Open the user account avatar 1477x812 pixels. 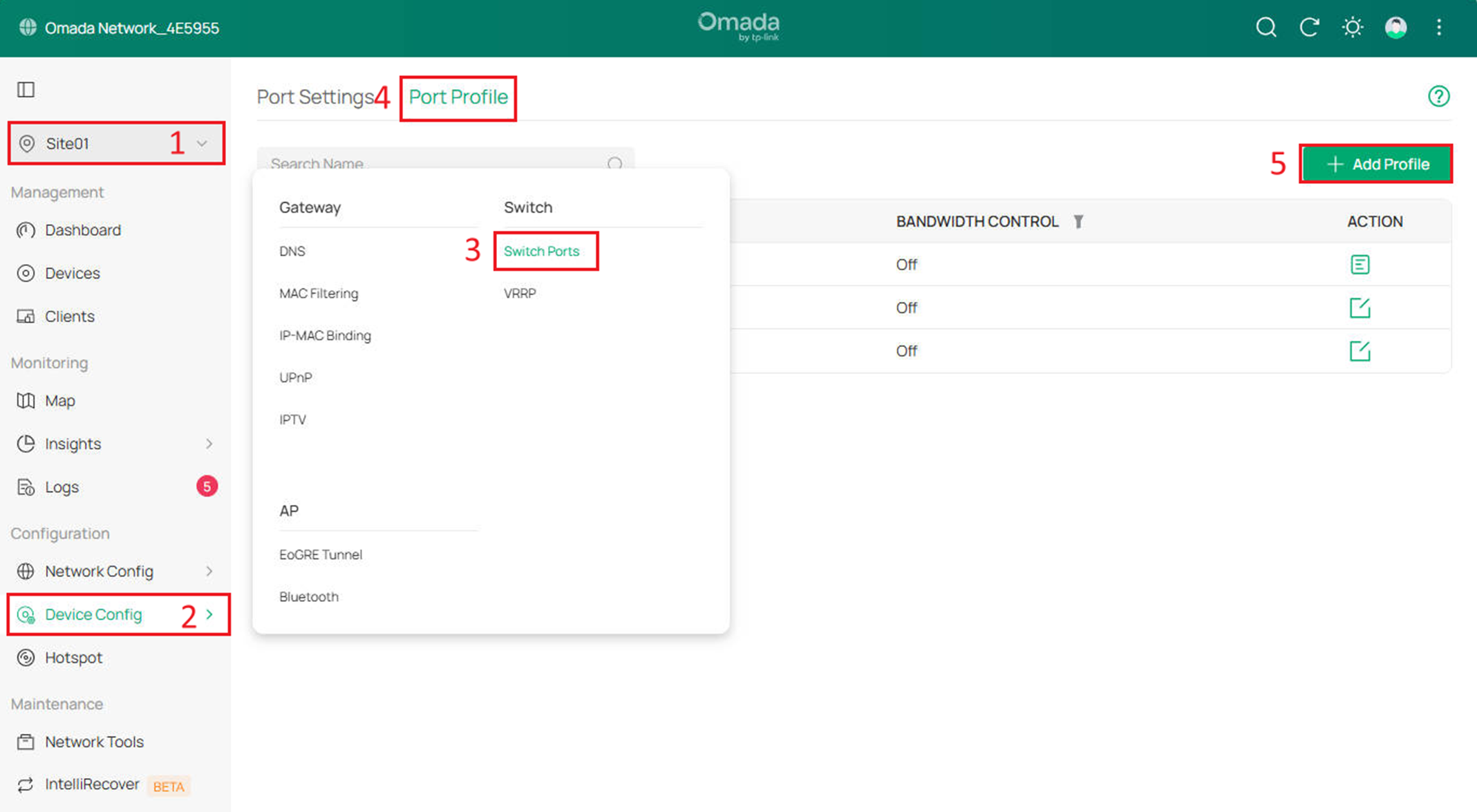click(1395, 28)
